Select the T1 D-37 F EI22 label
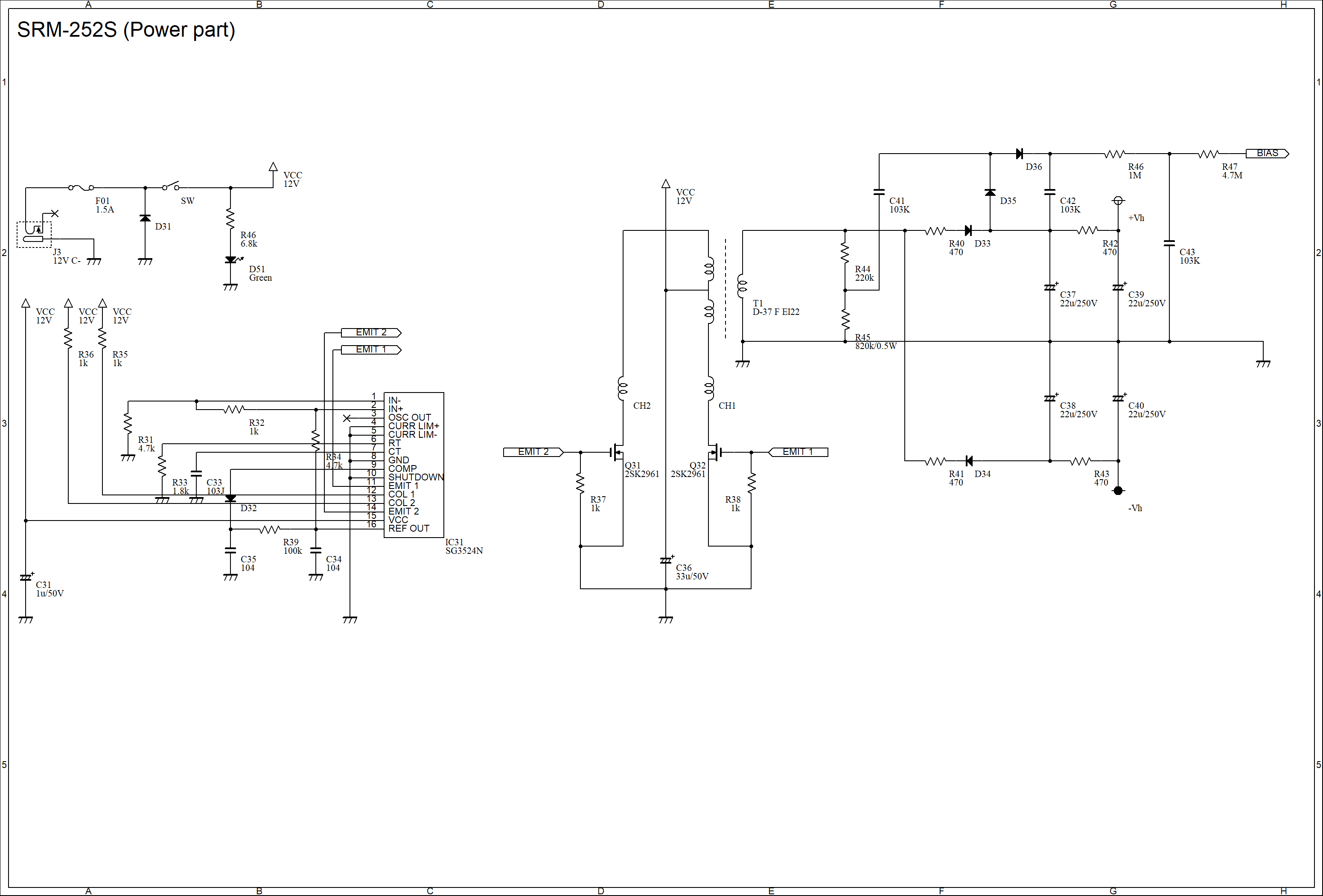The image size is (1323, 896). [x=775, y=308]
